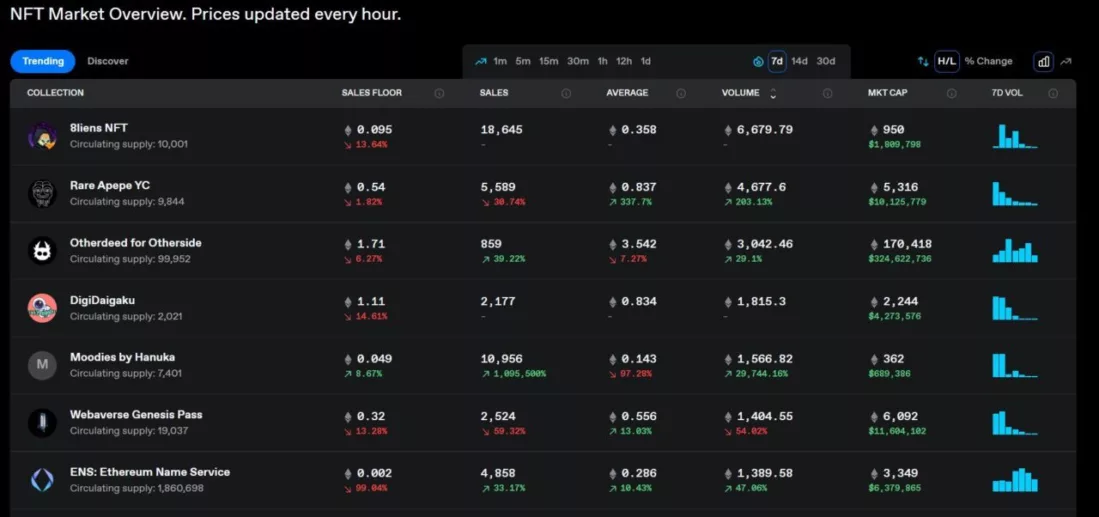Screen dimensions: 1099x517
Task: Click the COLLECTION column header
Action: [55, 92]
